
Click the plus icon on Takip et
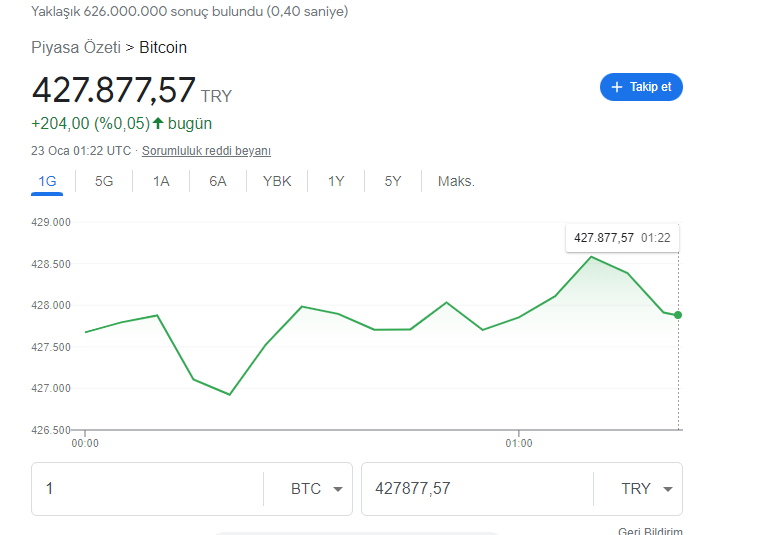(x=617, y=88)
